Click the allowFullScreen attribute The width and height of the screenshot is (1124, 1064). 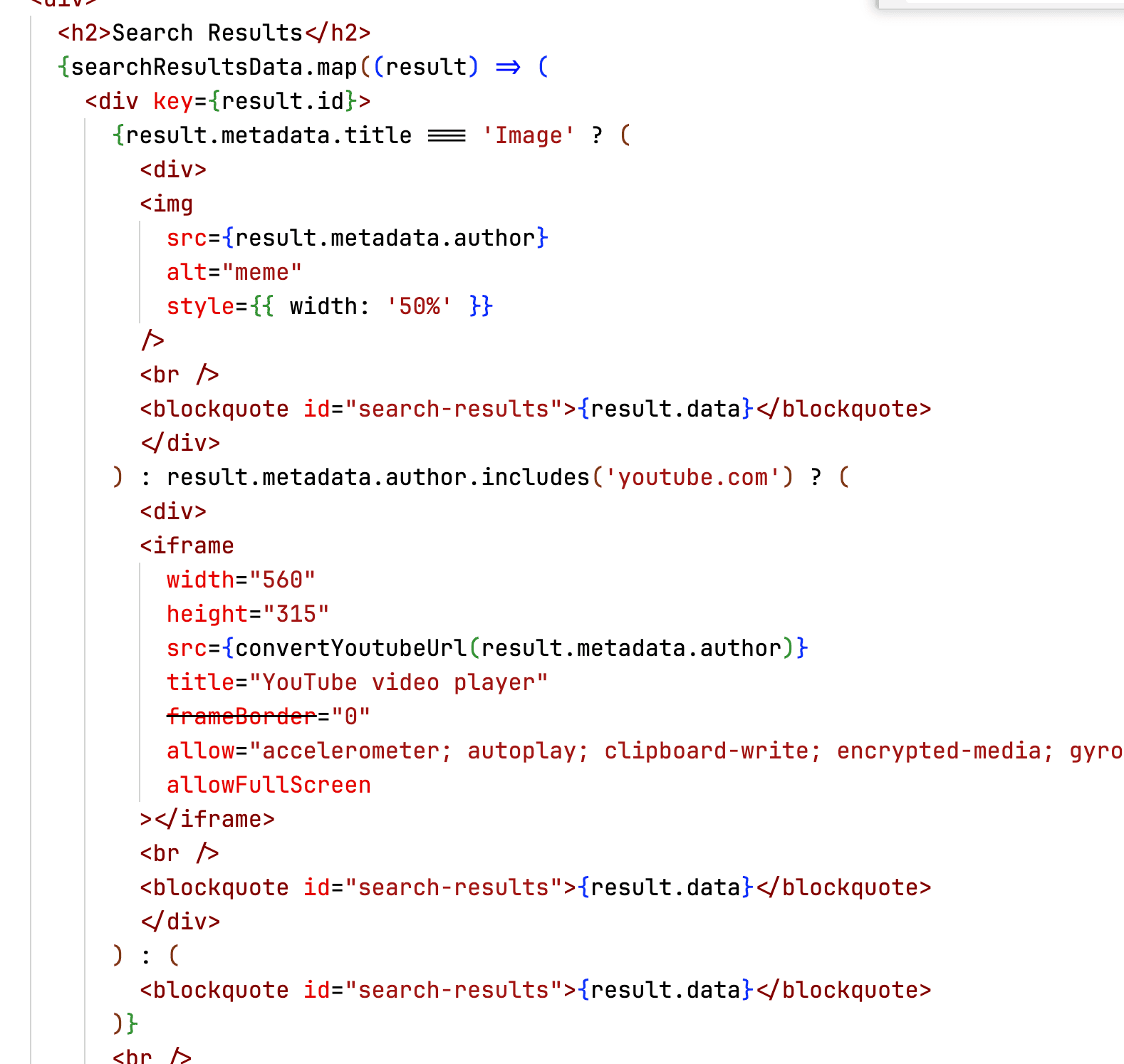click(x=269, y=785)
